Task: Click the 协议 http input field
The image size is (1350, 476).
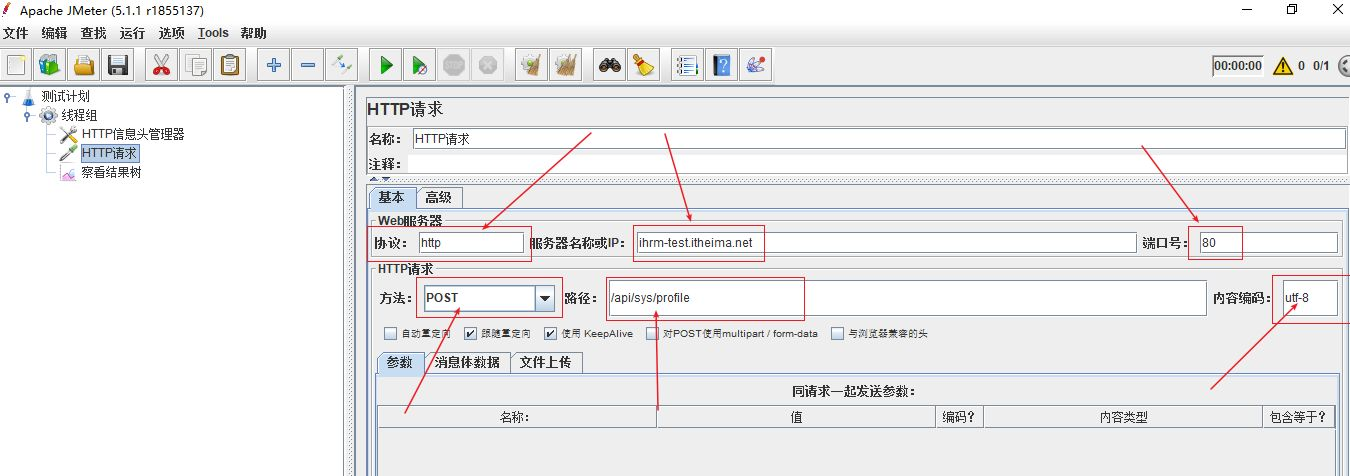Action: pos(471,242)
